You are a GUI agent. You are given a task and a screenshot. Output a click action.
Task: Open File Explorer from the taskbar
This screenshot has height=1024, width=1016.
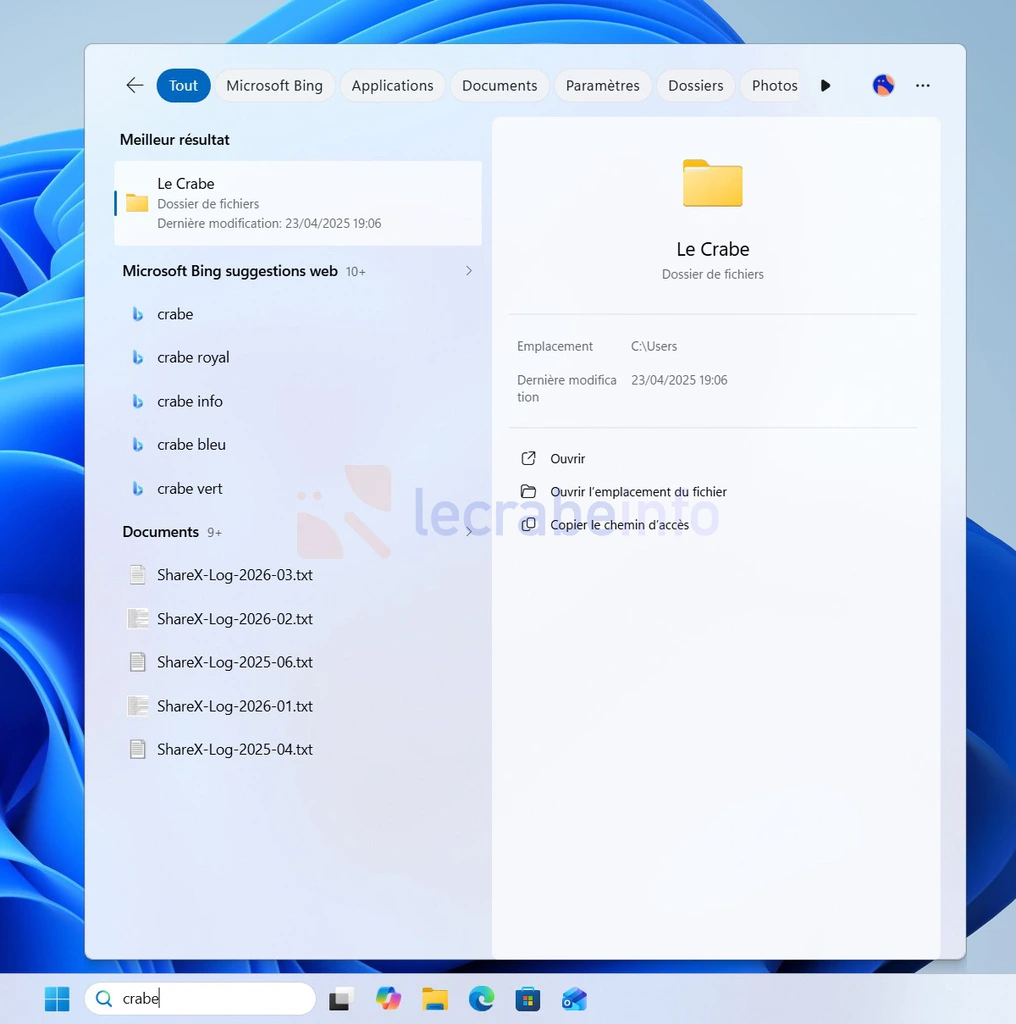pyautogui.click(x=435, y=998)
